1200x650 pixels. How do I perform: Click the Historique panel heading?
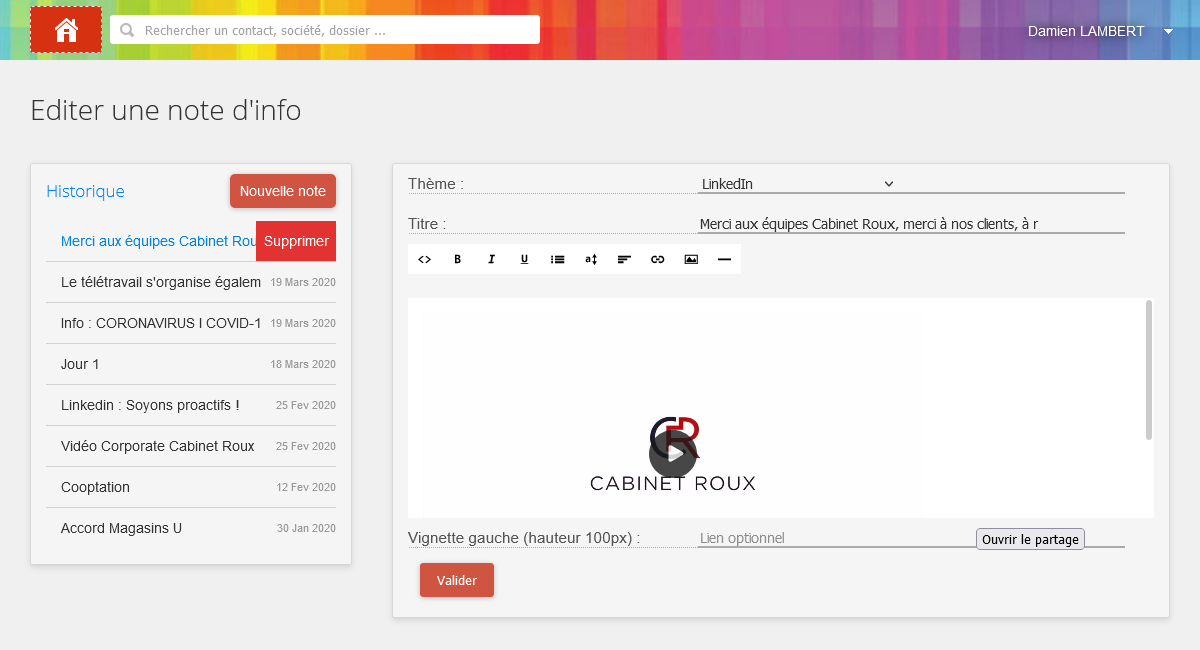click(x=85, y=191)
